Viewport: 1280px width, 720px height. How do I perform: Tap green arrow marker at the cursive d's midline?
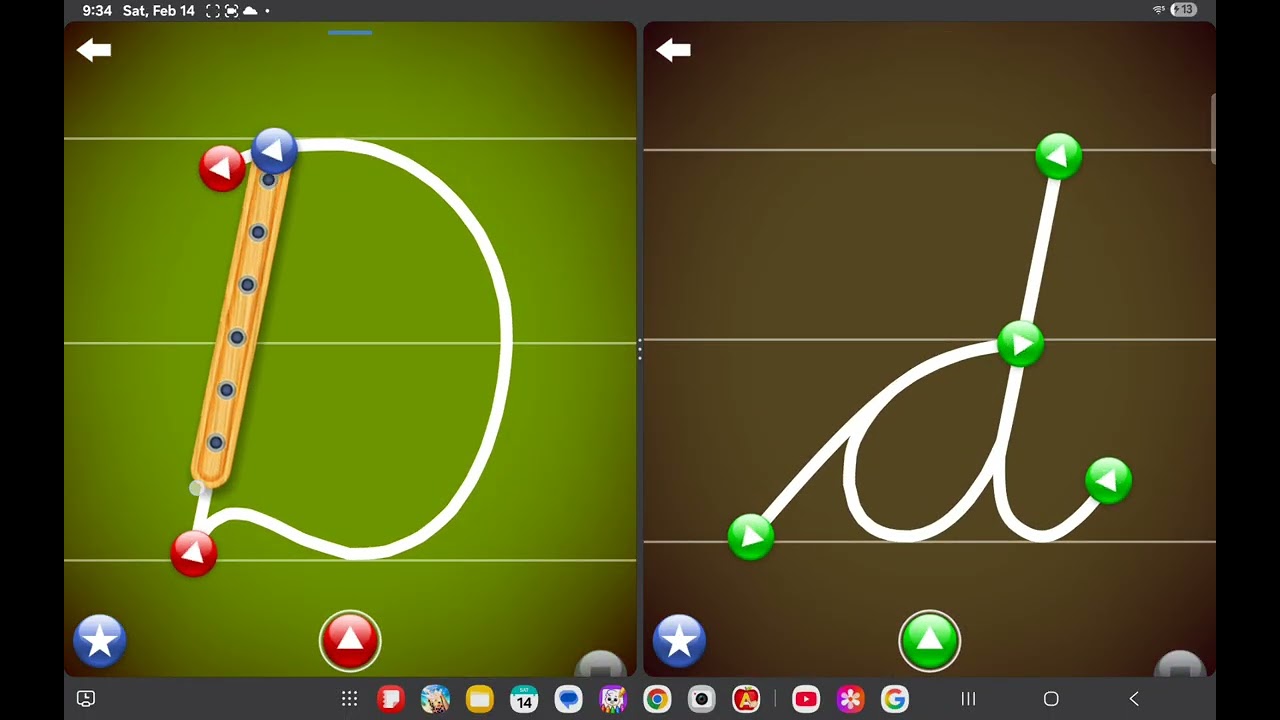(1020, 345)
